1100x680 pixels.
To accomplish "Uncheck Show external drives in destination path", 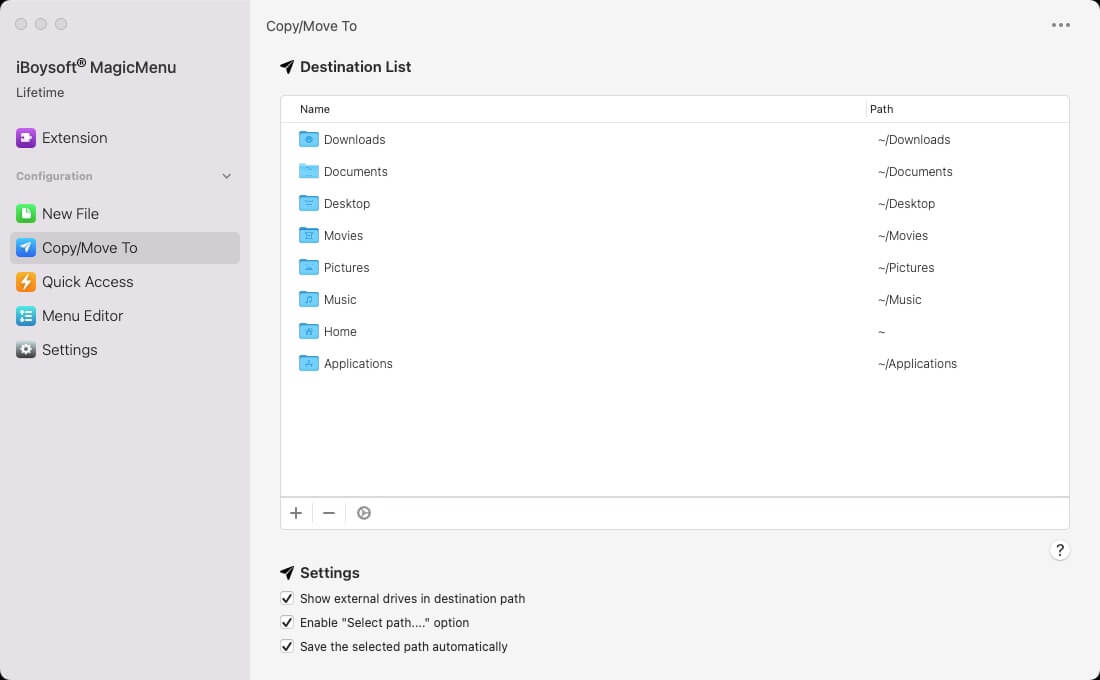I will (287, 598).
